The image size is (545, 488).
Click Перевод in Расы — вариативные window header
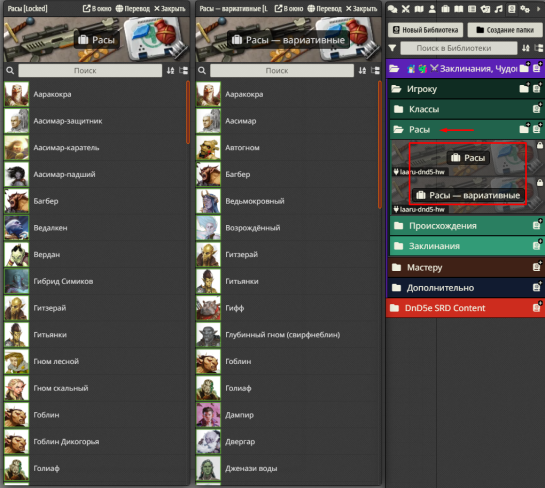tap(325, 8)
